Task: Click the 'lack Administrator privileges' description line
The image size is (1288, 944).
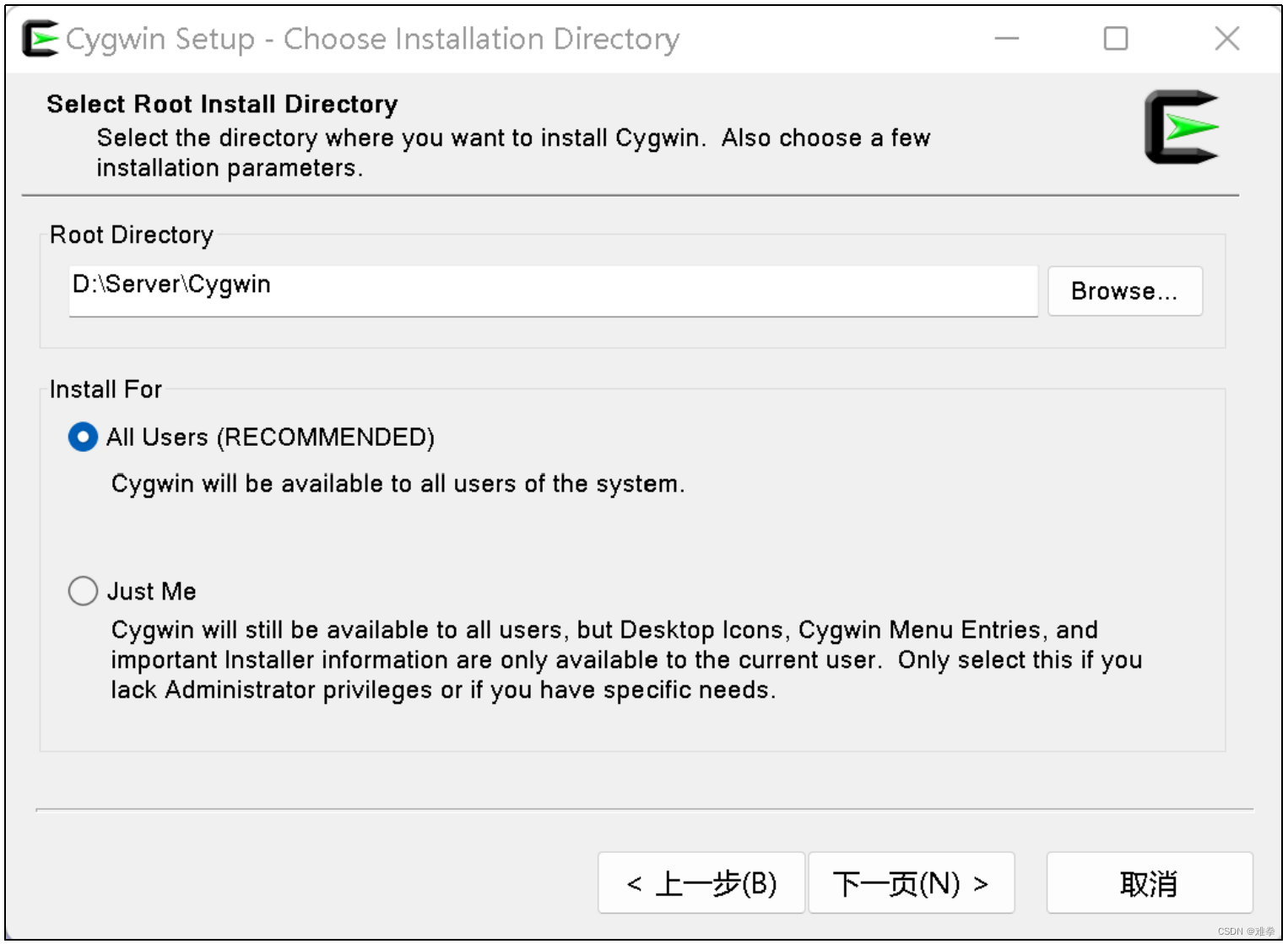Action: click(x=443, y=690)
